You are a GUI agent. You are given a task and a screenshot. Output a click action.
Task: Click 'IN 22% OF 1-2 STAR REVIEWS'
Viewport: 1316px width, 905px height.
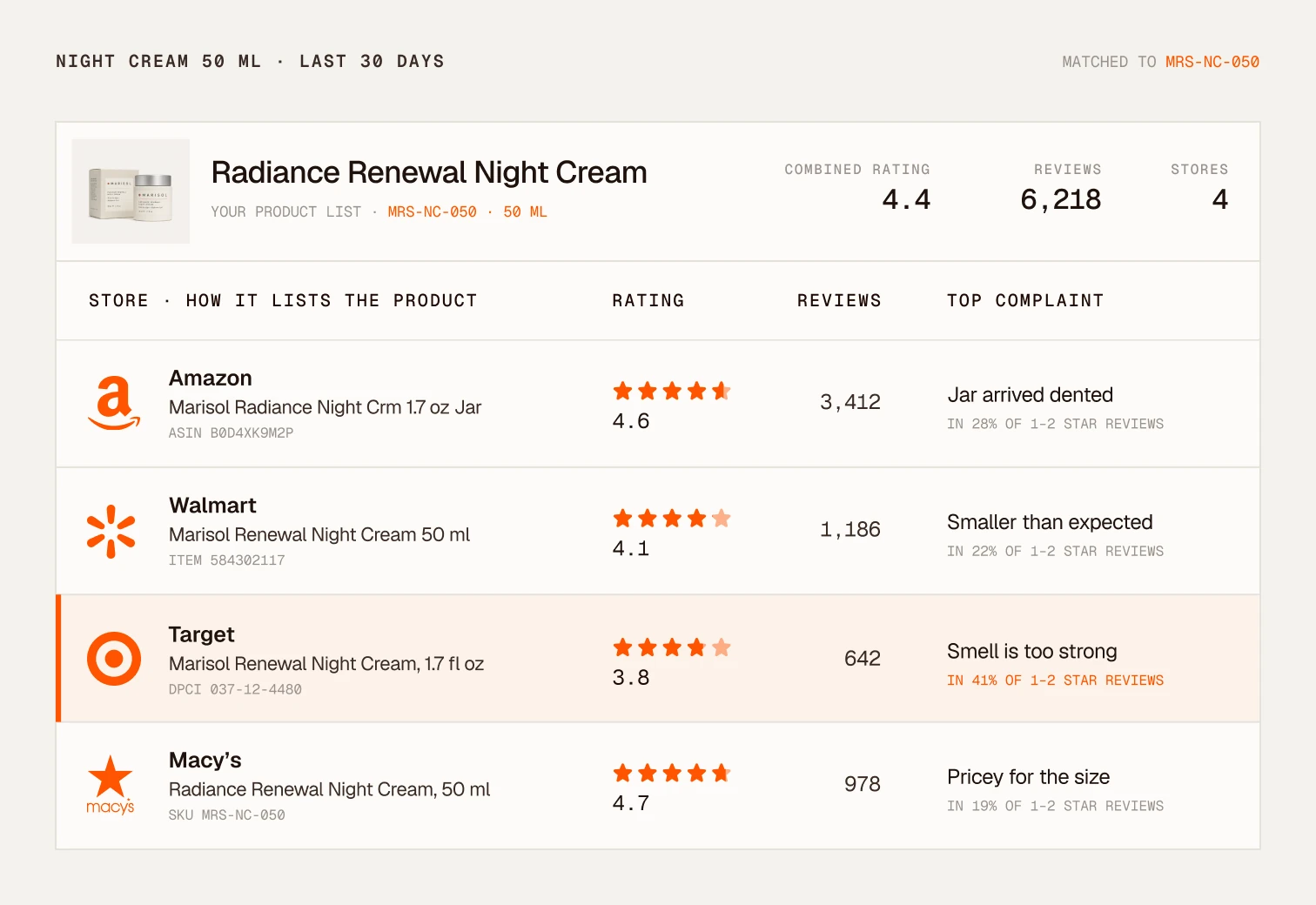point(1056,552)
